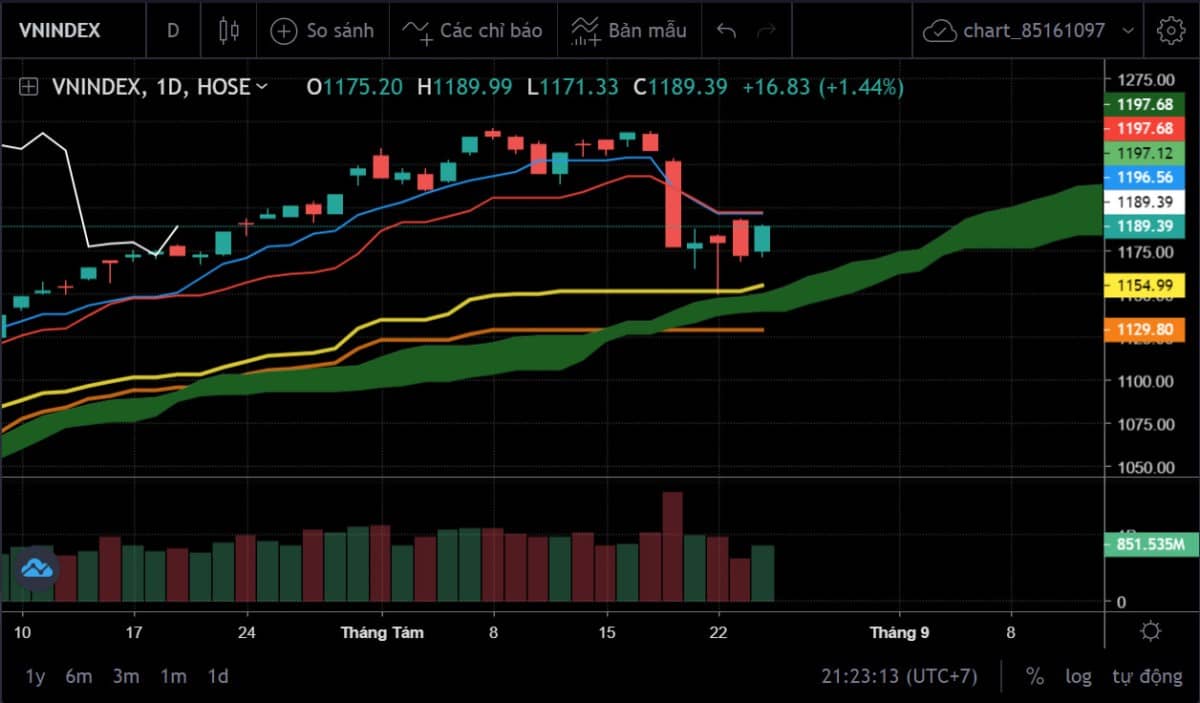Click the 1275.00 price axis label

click(1145, 79)
